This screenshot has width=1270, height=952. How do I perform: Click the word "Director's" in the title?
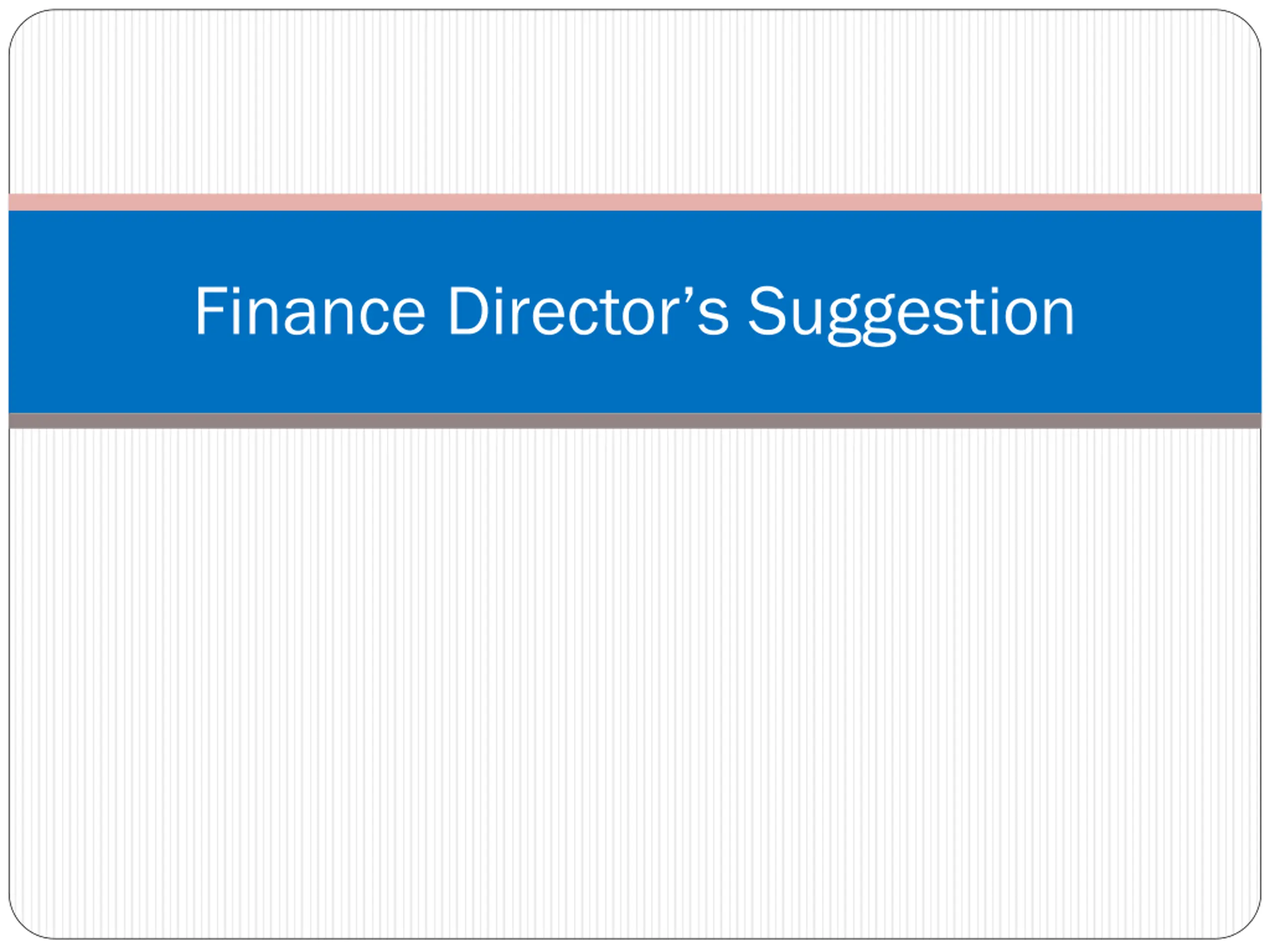click(x=589, y=310)
